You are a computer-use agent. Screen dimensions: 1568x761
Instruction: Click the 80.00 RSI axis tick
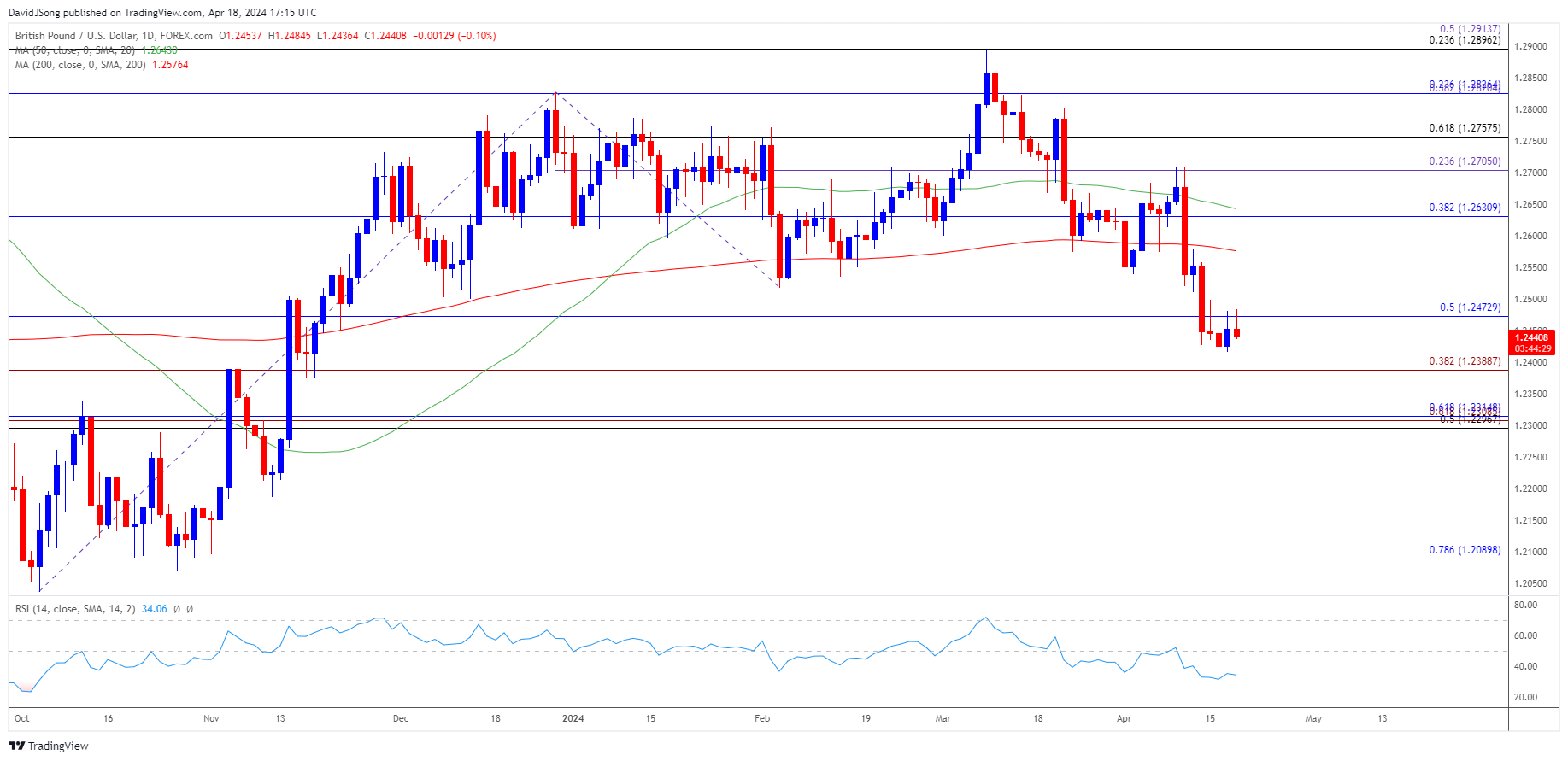point(1526,605)
